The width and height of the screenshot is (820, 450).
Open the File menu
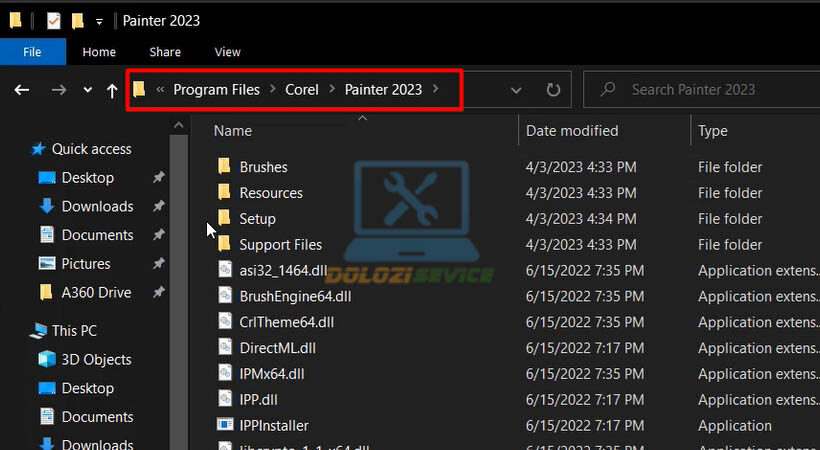coord(32,52)
